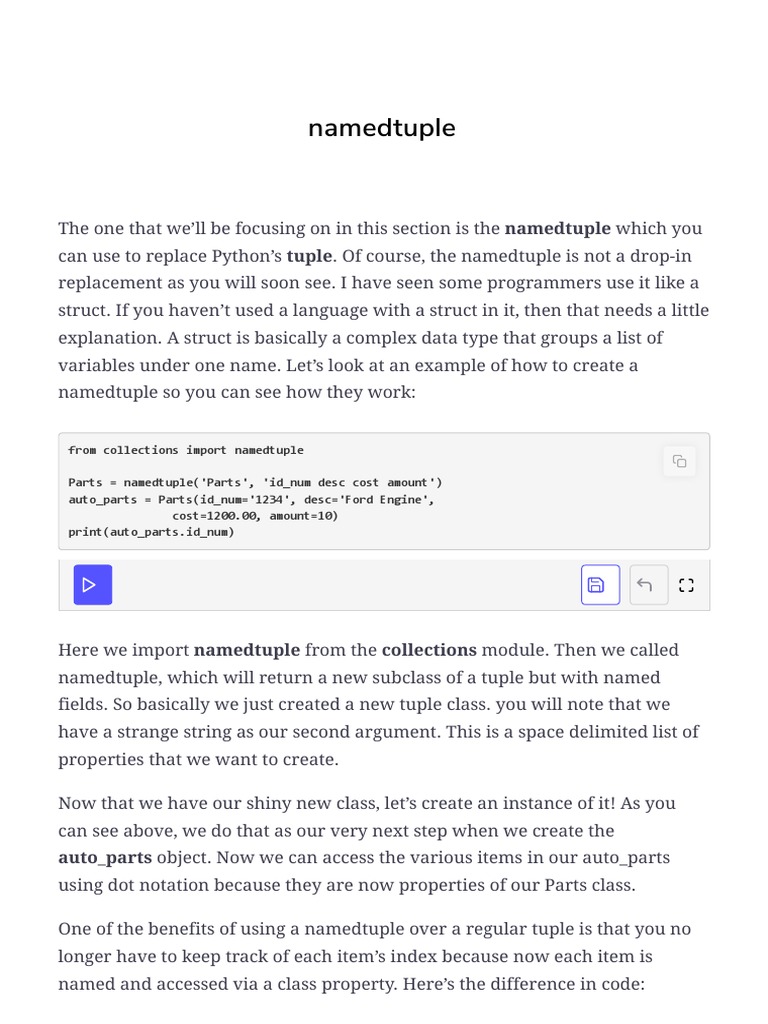Screen dimensions: 768x1024
Task: Run the namedtuple code with play button
Action: tap(93, 584)
